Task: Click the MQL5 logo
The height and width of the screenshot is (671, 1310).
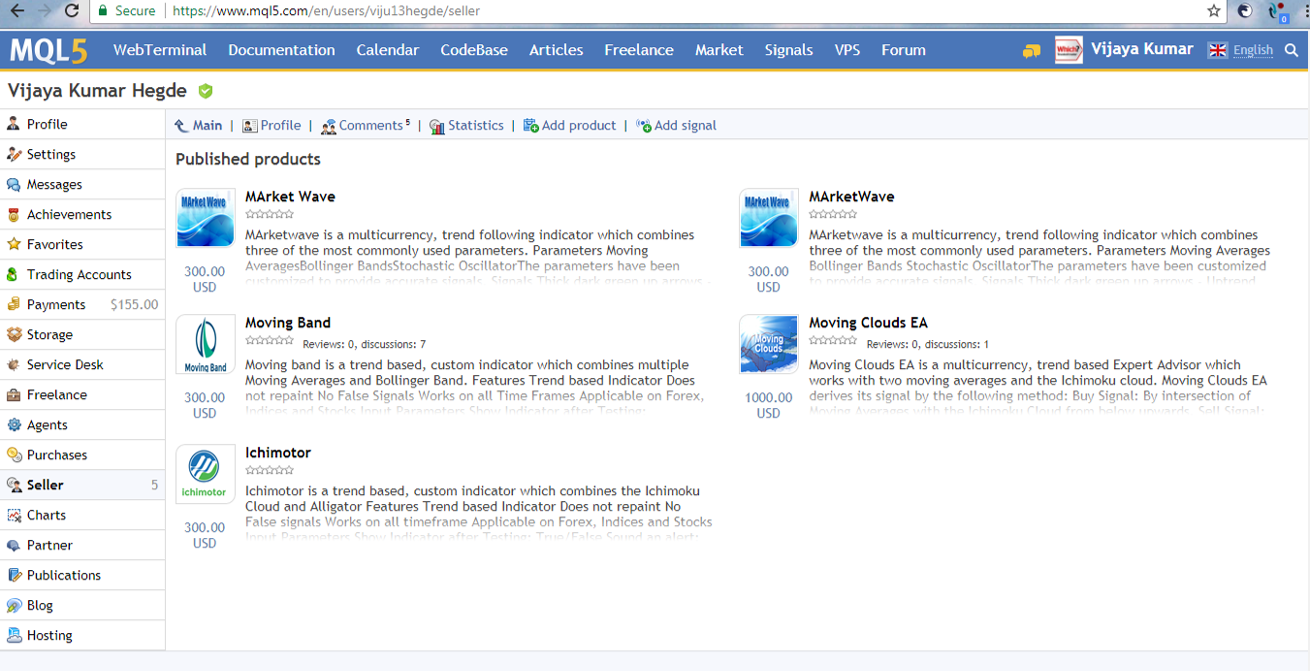Action: tap(48, 50)
